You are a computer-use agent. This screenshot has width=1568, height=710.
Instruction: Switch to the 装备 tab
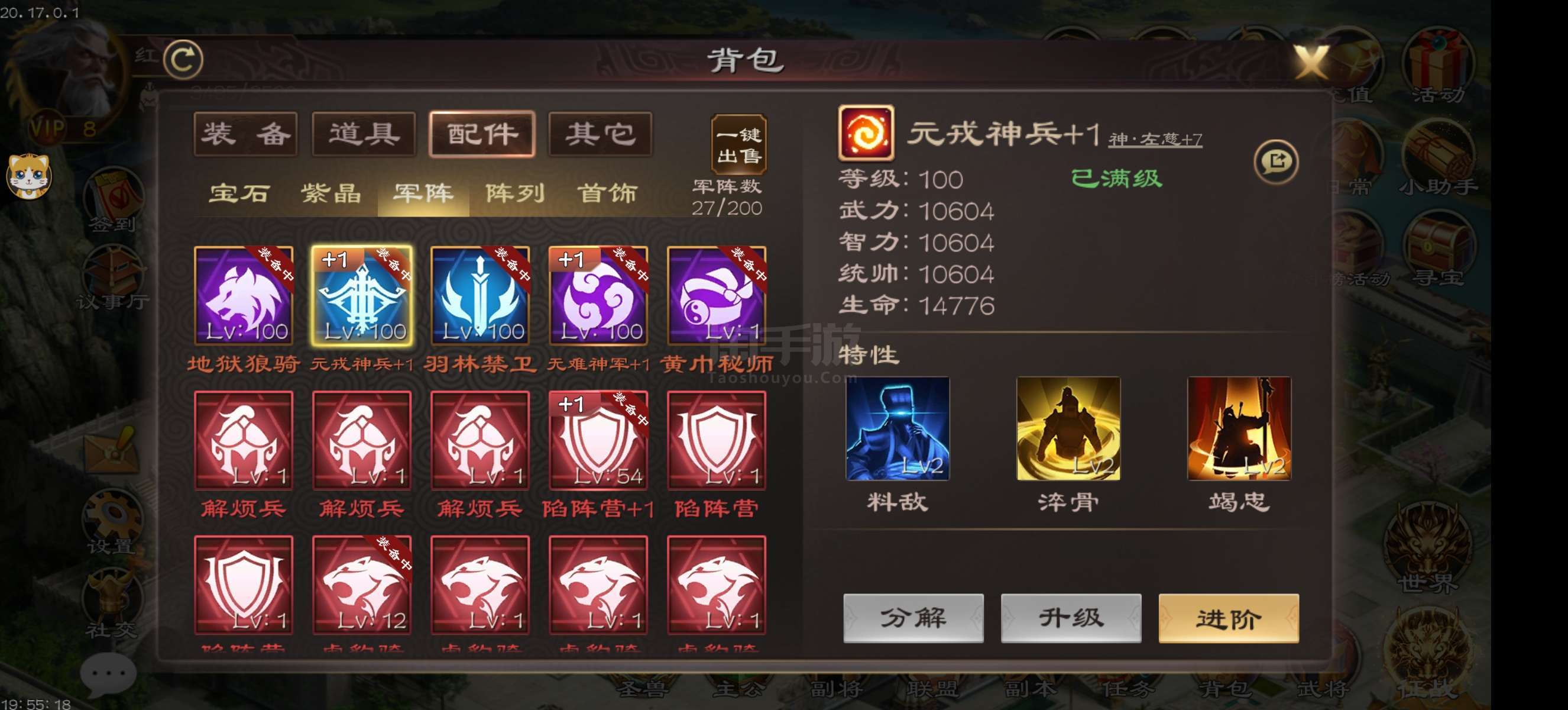pos(246,134)
